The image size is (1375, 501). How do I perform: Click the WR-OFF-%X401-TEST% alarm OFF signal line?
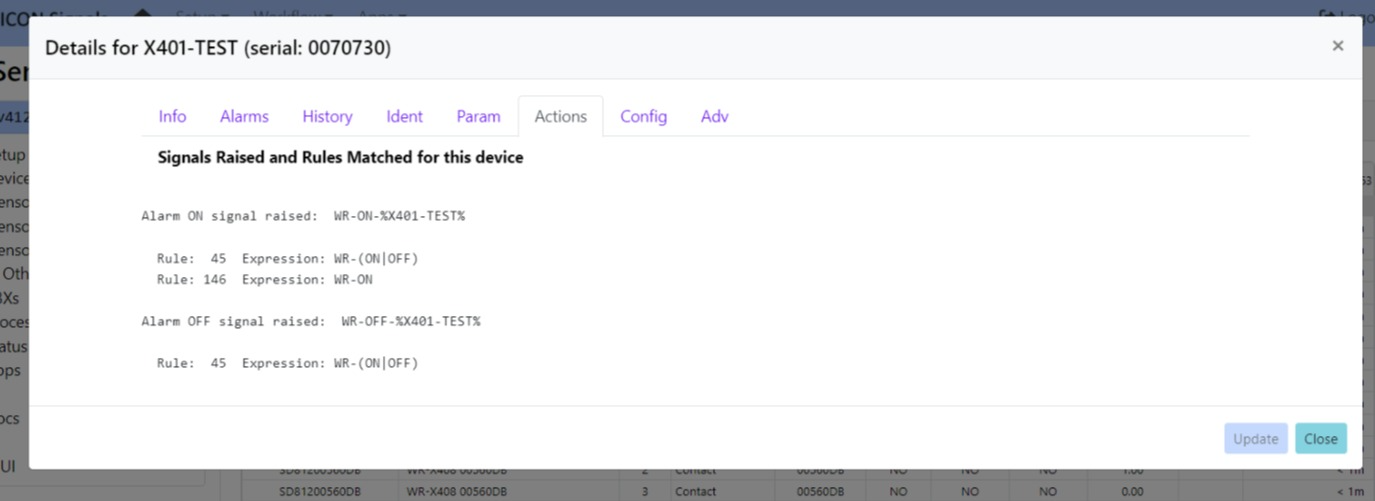pos(311,321)
